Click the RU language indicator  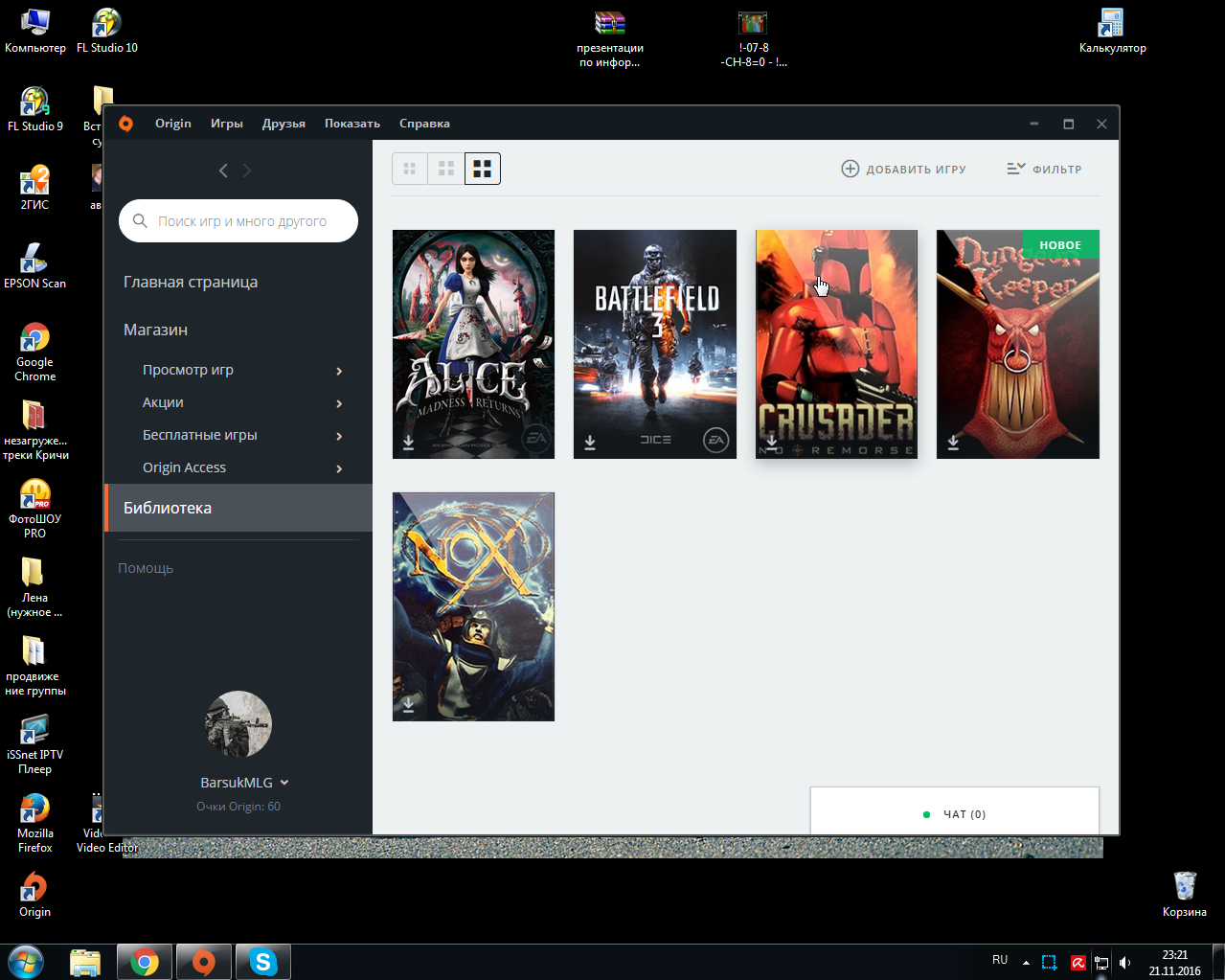pos(1000,960)
